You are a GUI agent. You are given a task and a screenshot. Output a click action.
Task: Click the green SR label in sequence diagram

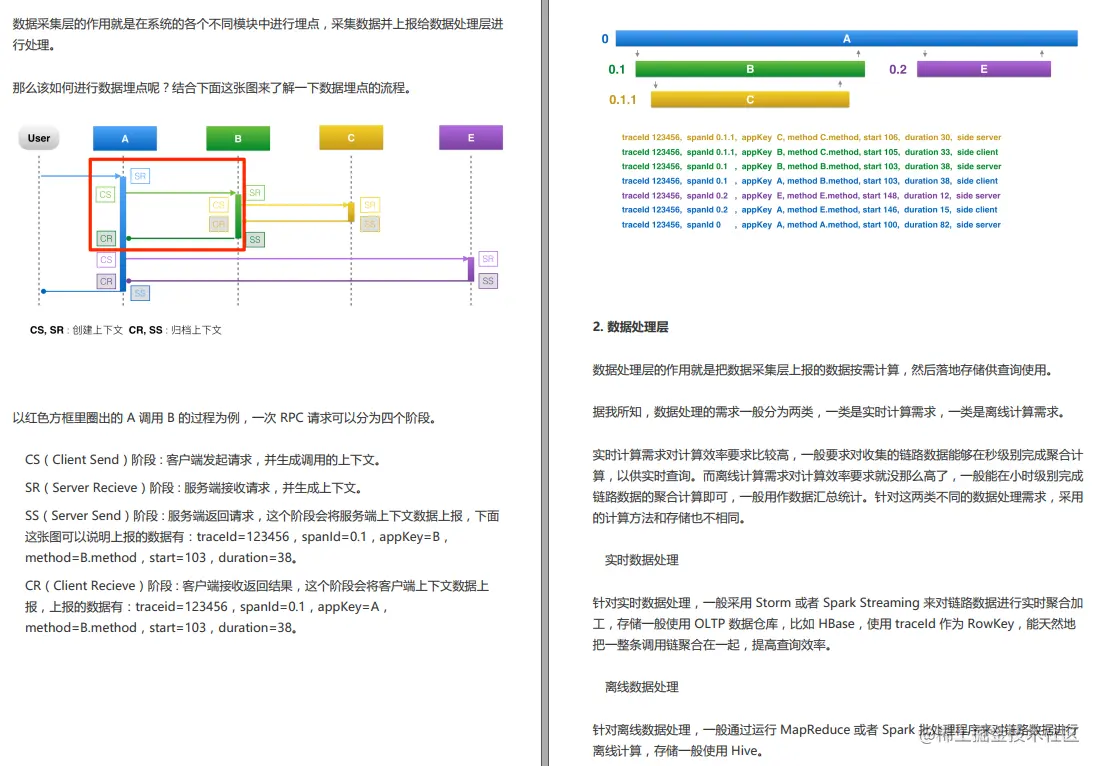[x=255, y=192]
